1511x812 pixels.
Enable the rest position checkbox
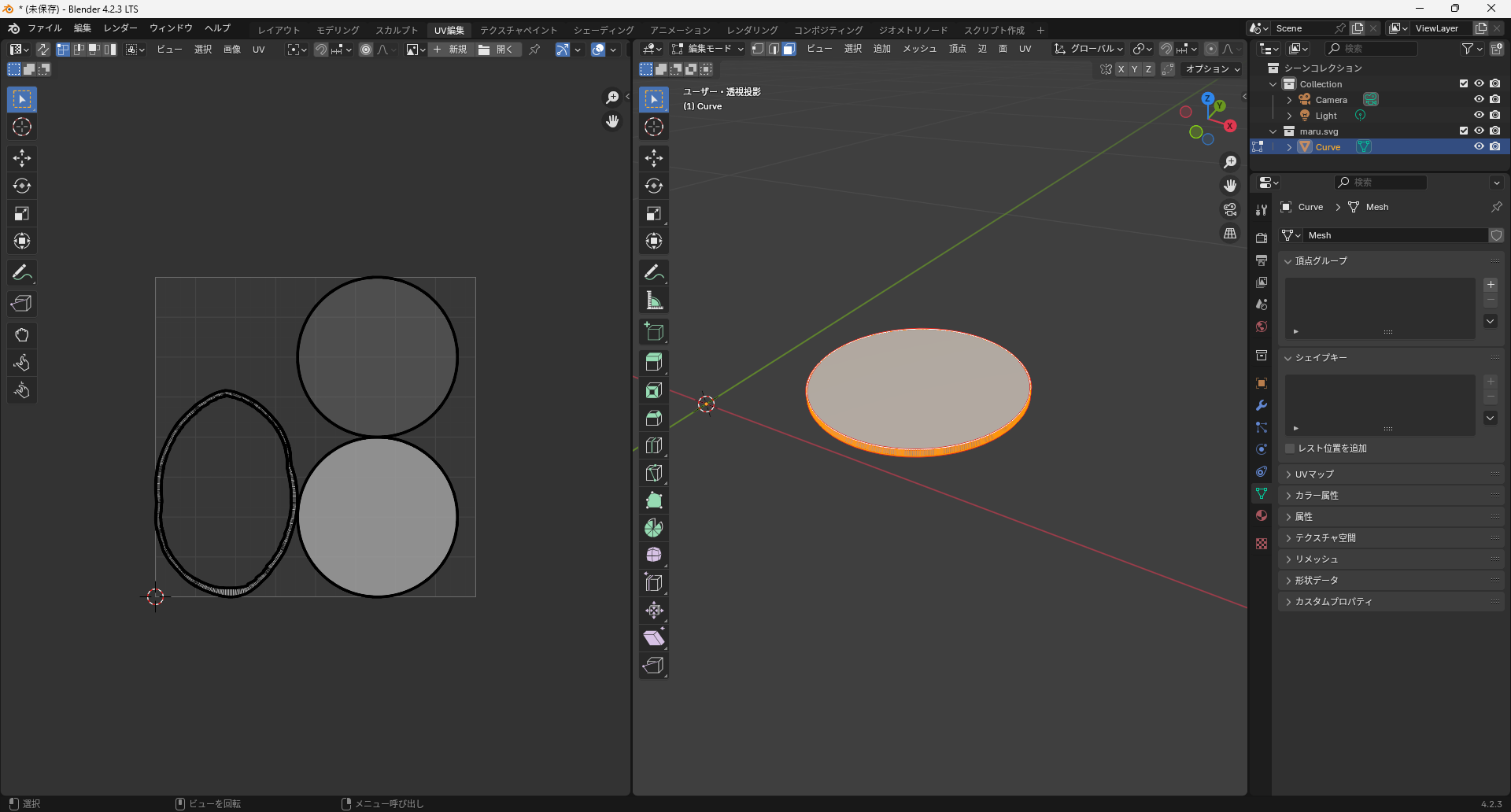1290,448
